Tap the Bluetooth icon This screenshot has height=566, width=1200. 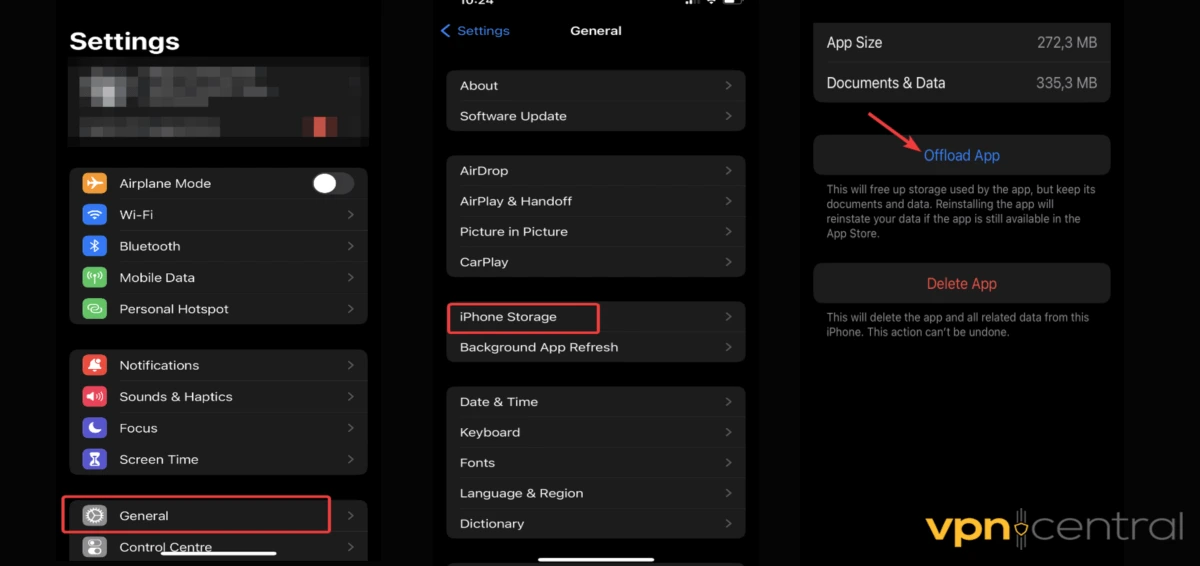coord(95,246)
